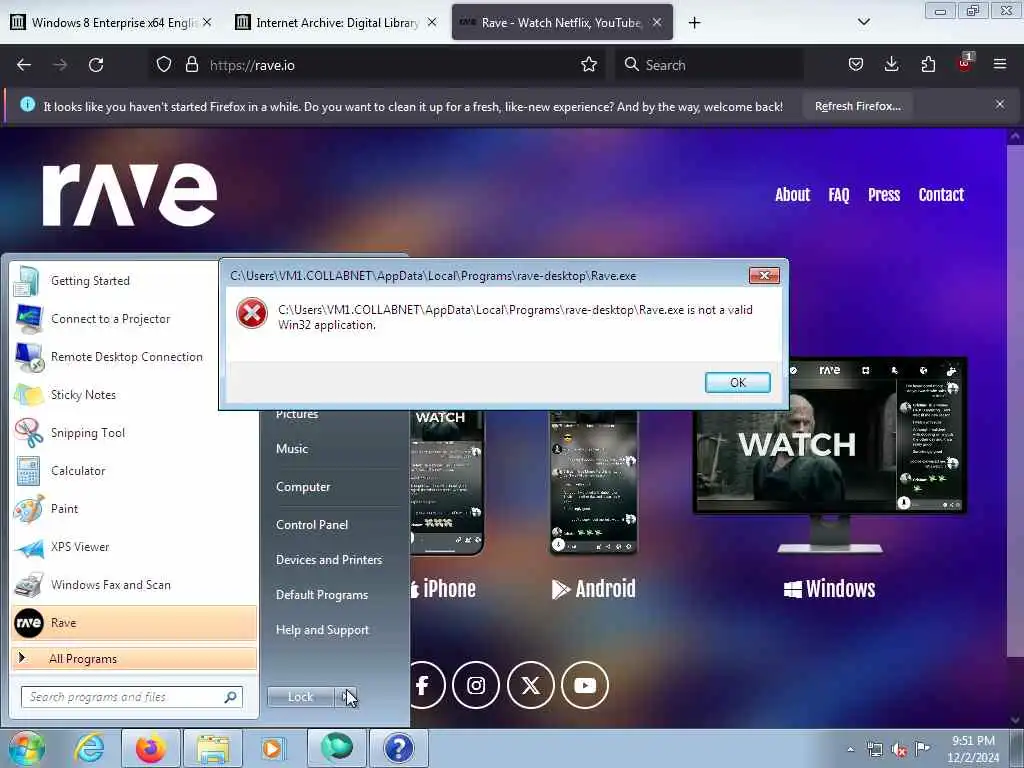Open the Firefox downloads panel
The image size is (1024, 768).
[891, 65]
